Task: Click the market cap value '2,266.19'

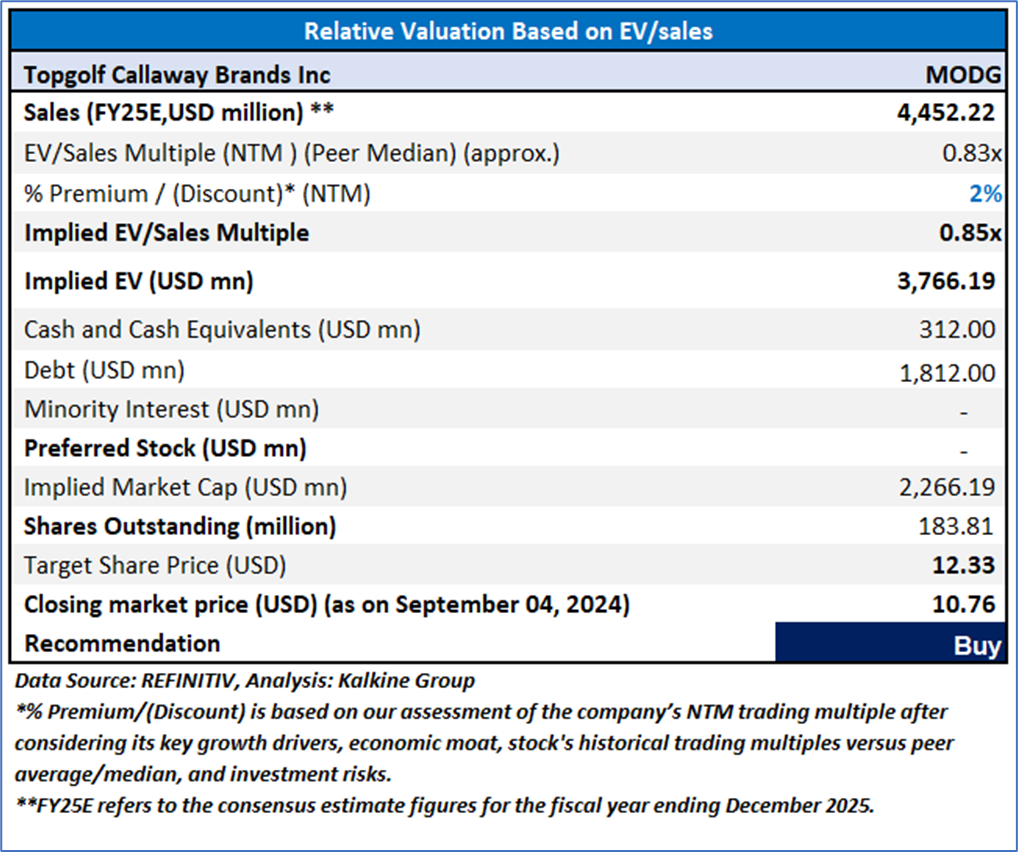Action: [947, 487]
